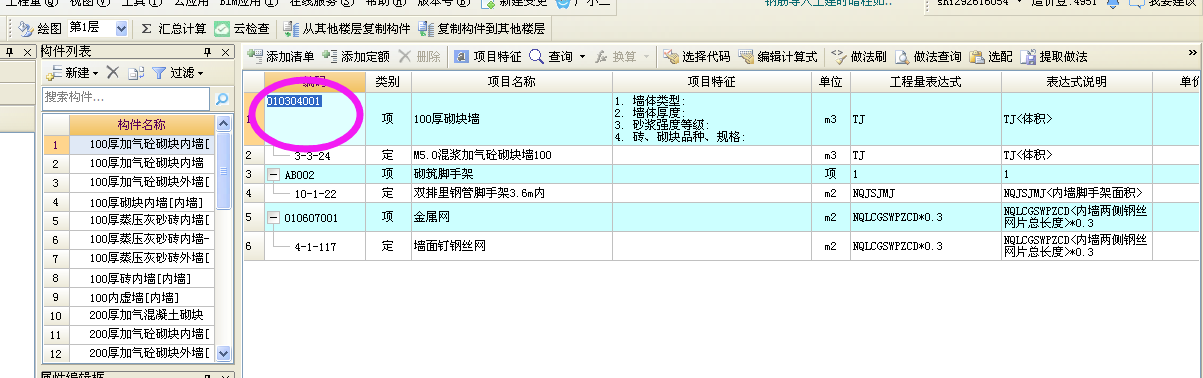Select the M5.0混浆加气砼砌块墙100 cell

[511, 156]
